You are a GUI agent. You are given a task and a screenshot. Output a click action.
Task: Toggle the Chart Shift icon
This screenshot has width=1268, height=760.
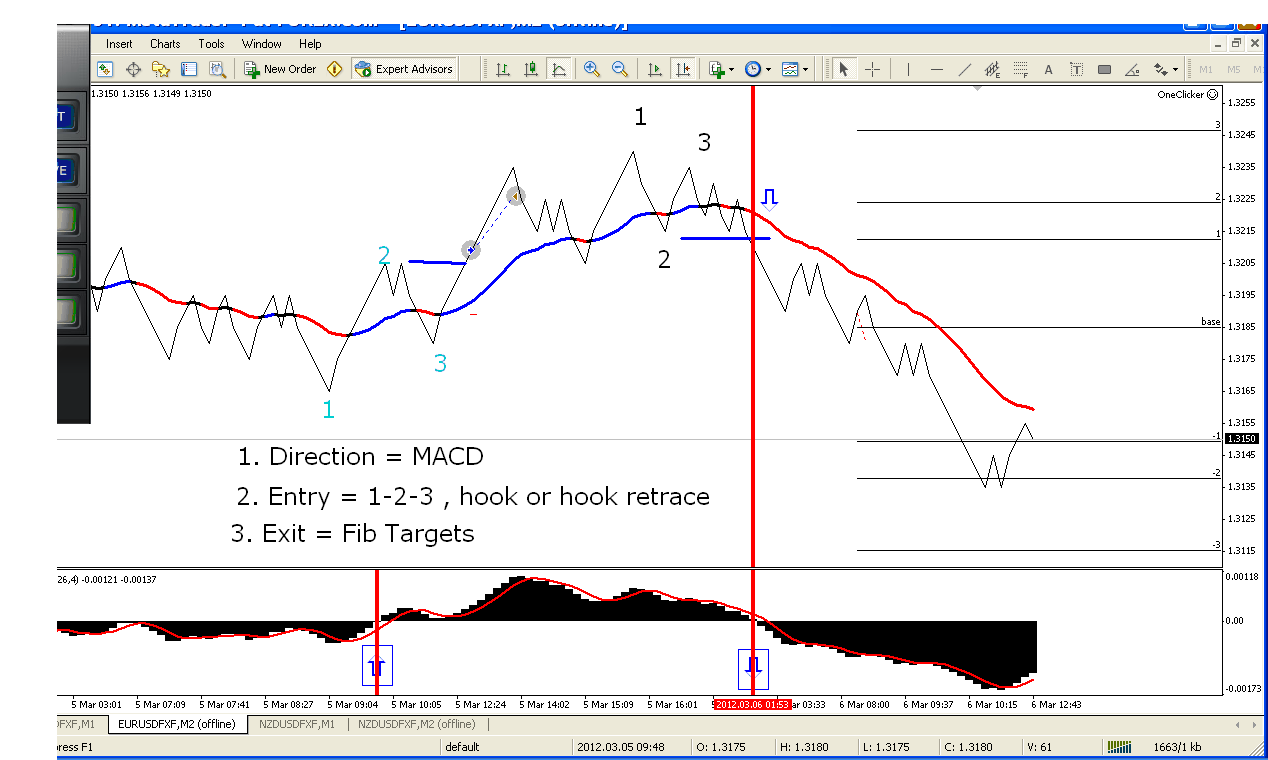pyautogui.click(x=683, y=69)
